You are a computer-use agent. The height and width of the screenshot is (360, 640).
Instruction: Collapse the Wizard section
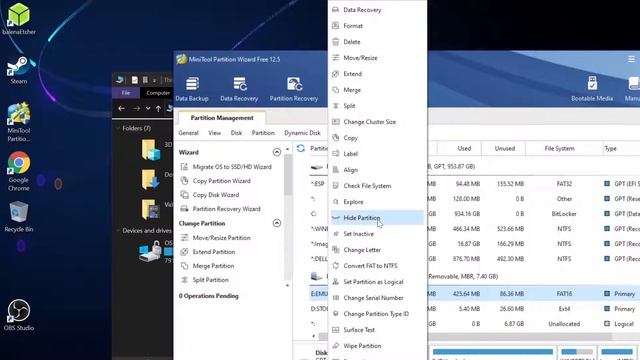[277, 152]
